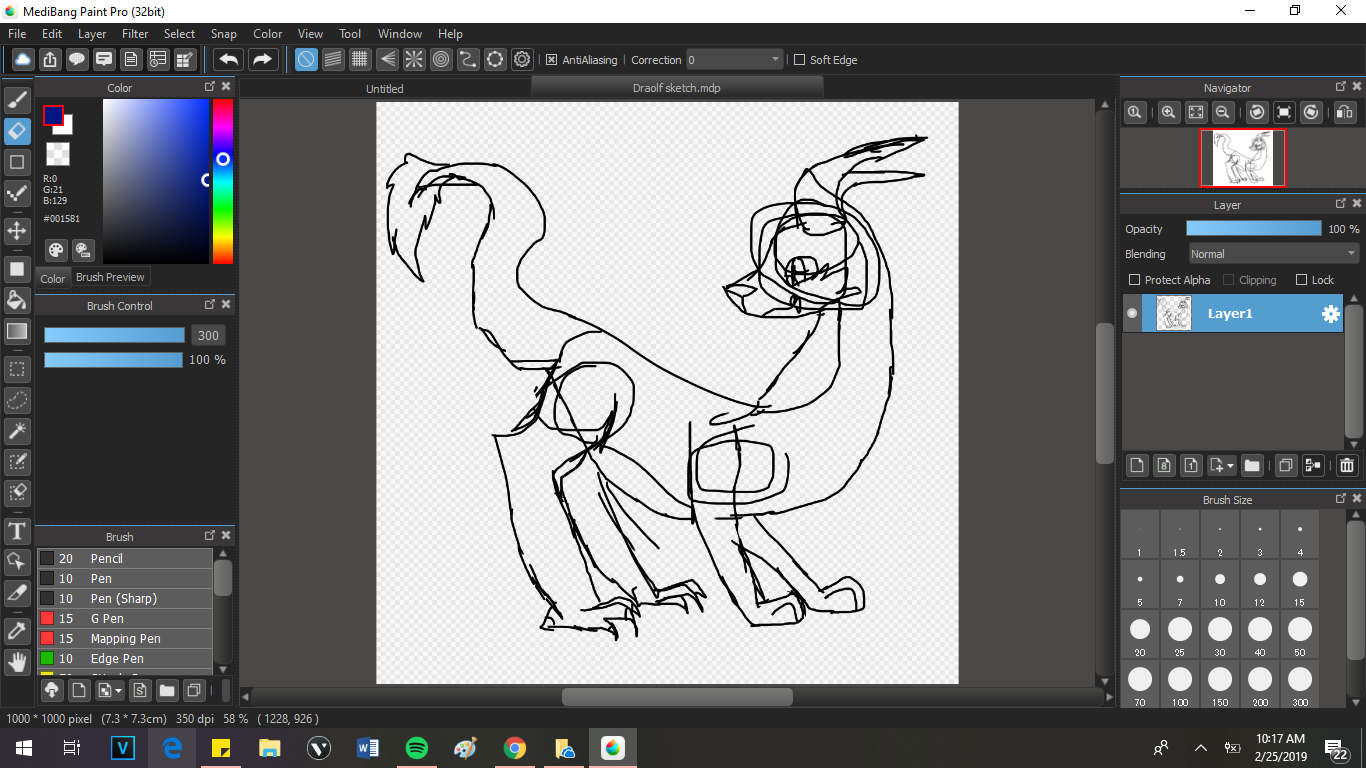
Task: Toggle the AntiAliasing checkbox
Action: (x=551, y=60)
